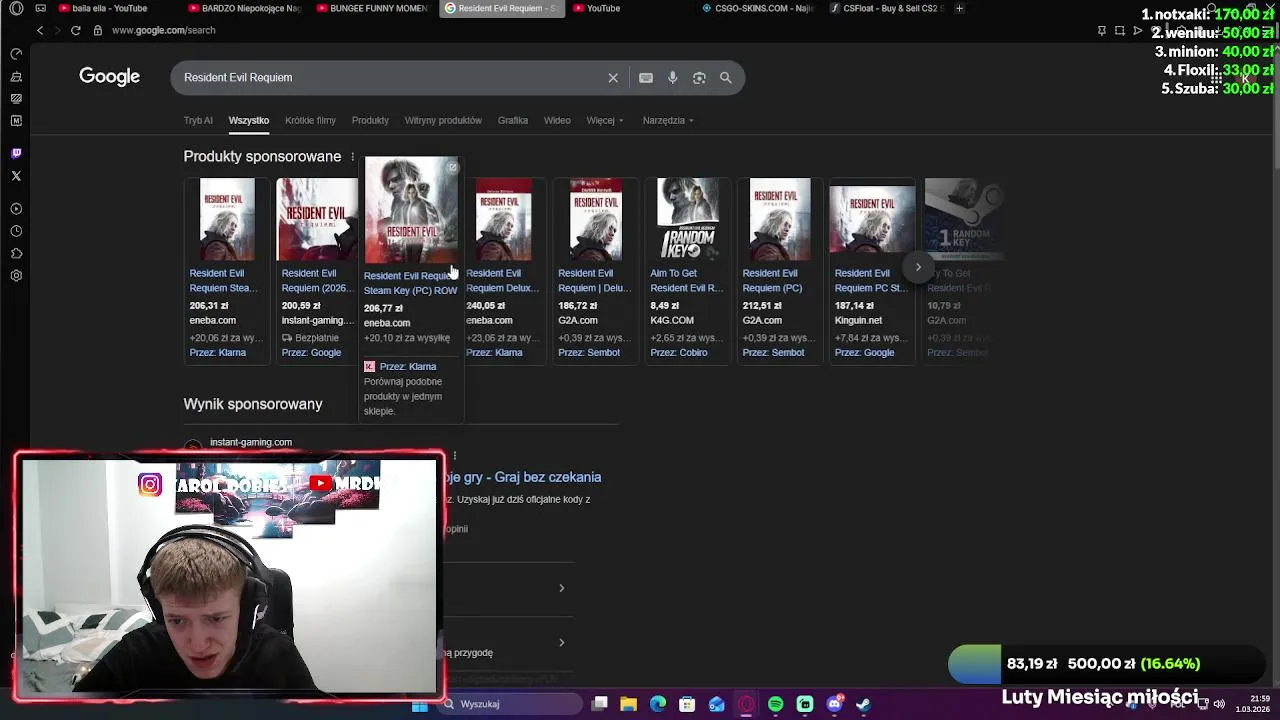Image resolution: width=1280 pixels, height=720 pixels.
Task: Click the Windows taskbar Wyszukaj search box
Action: (x=510, y=704)
